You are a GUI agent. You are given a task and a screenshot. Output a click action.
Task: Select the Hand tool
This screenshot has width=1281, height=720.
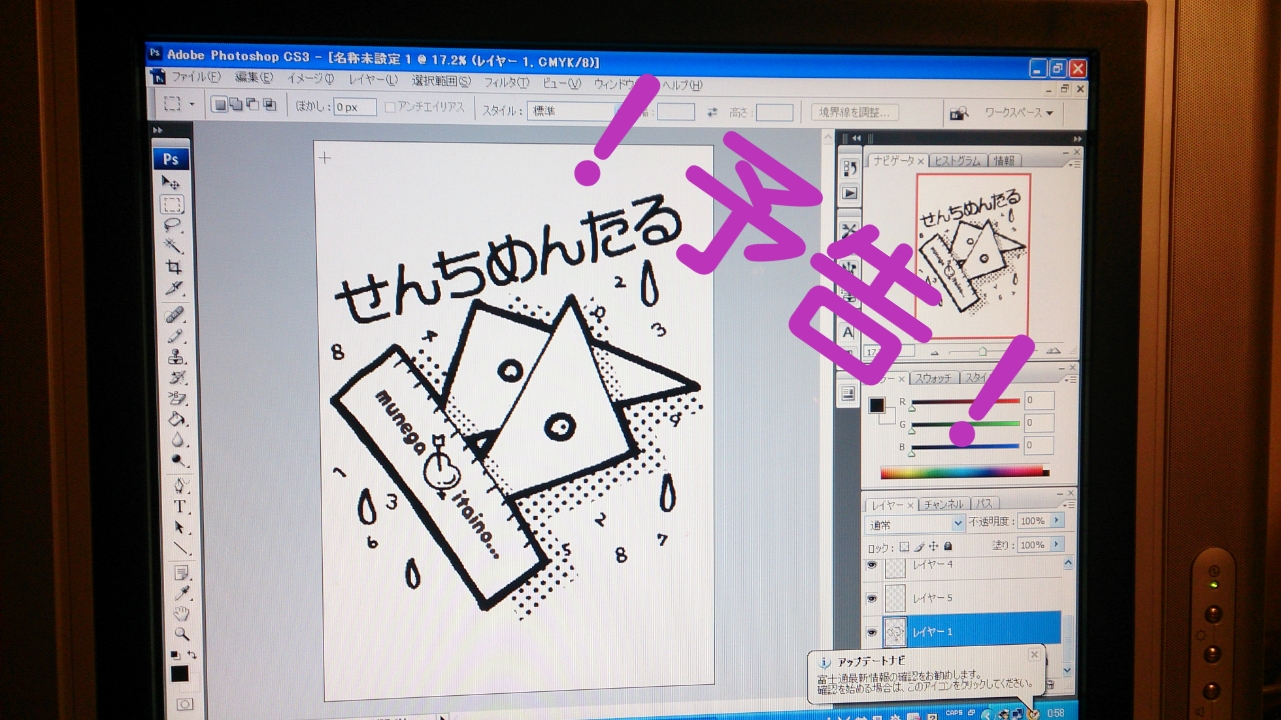pos(182,613)
